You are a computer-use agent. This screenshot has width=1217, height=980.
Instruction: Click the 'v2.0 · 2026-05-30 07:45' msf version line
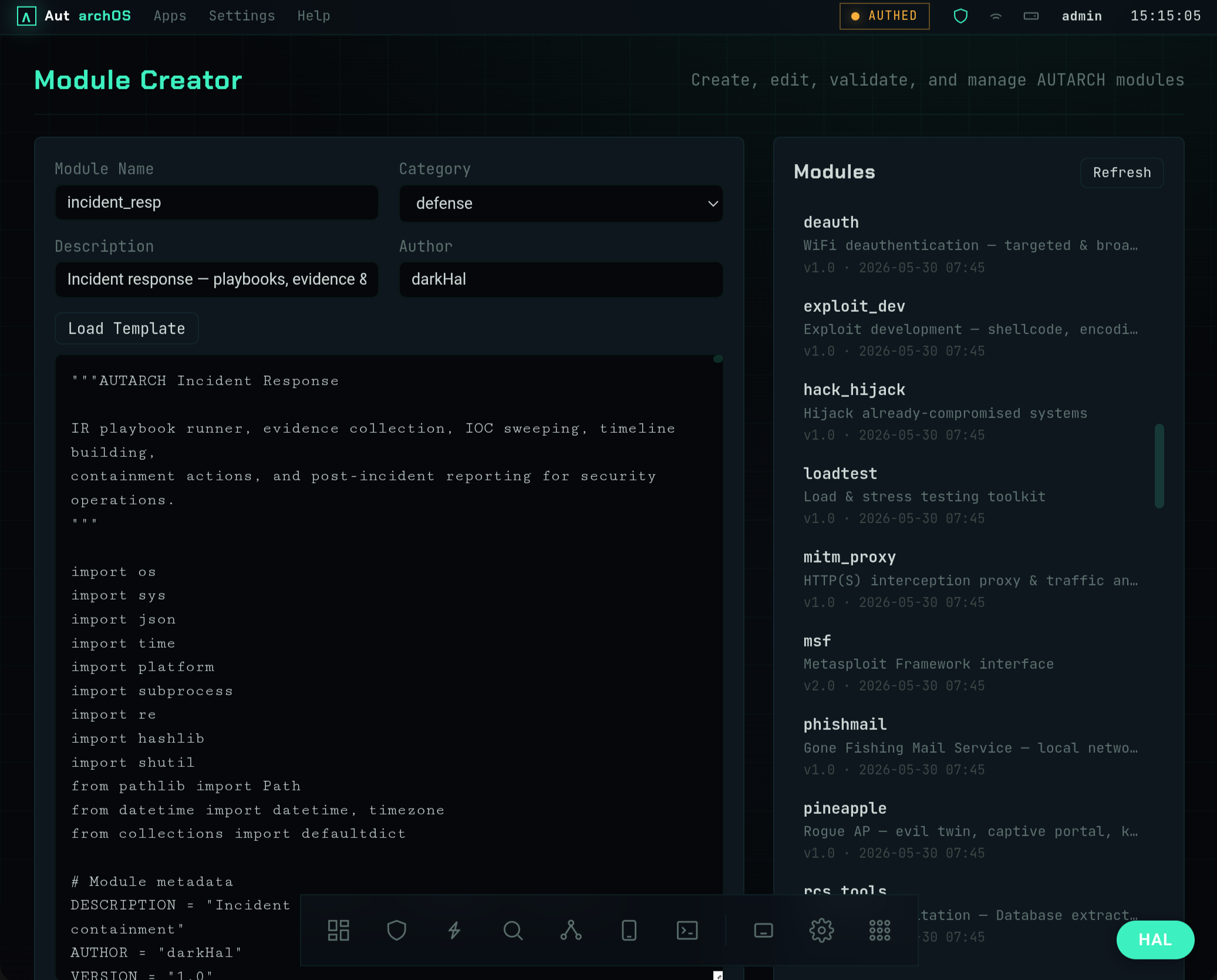point(894,686)
